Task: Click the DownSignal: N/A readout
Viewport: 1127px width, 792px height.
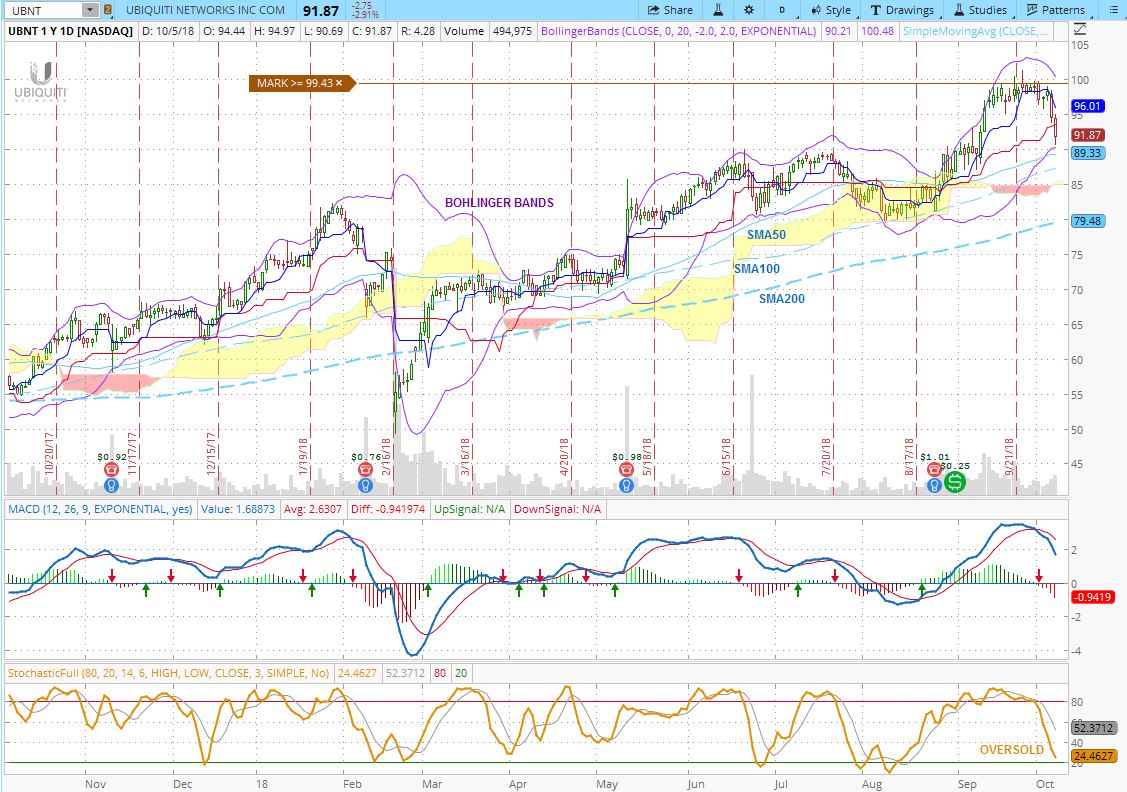Action: coord(557,509)
